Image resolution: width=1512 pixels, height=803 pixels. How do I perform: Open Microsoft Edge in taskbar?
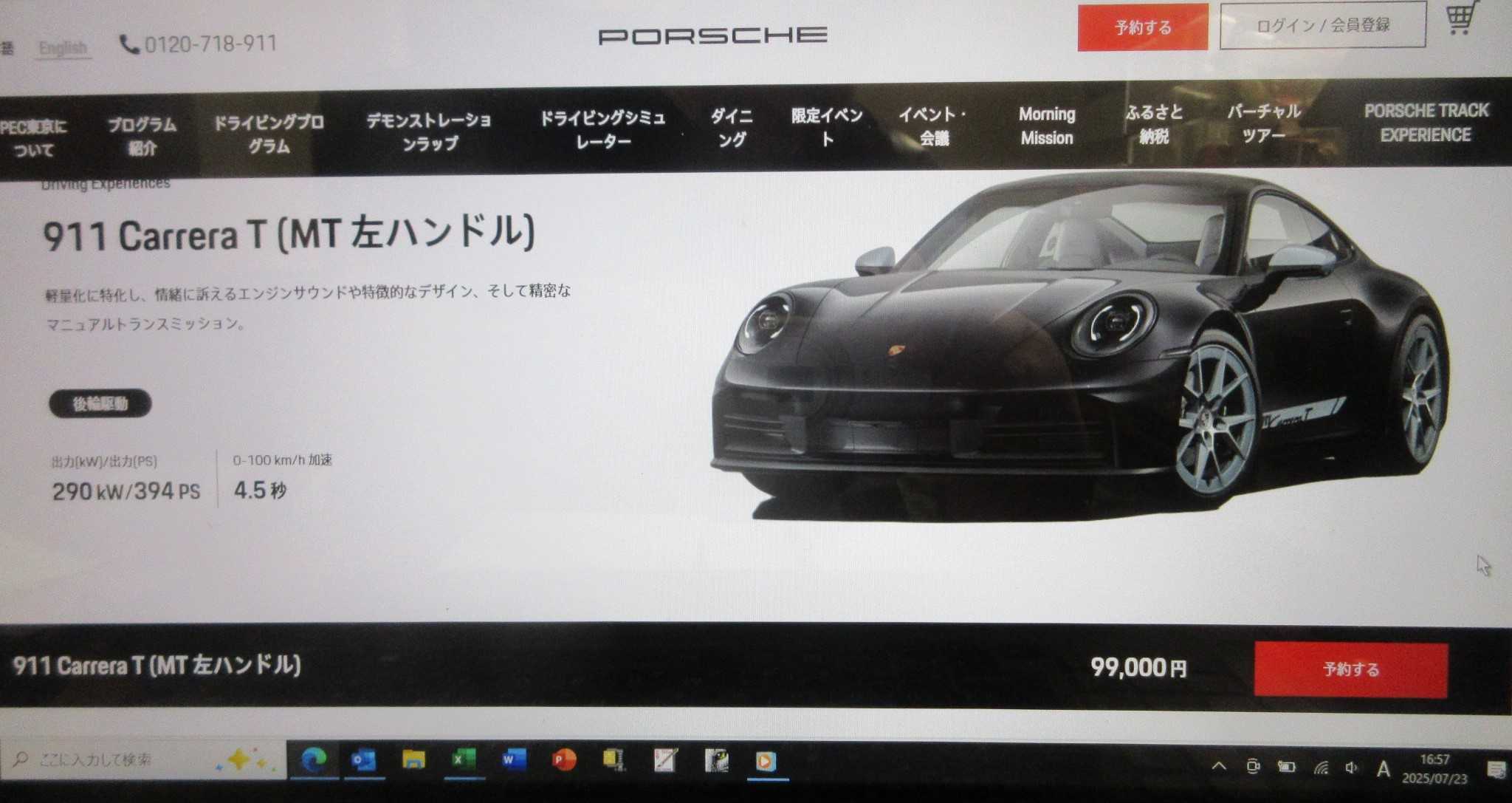click(314, 760)
